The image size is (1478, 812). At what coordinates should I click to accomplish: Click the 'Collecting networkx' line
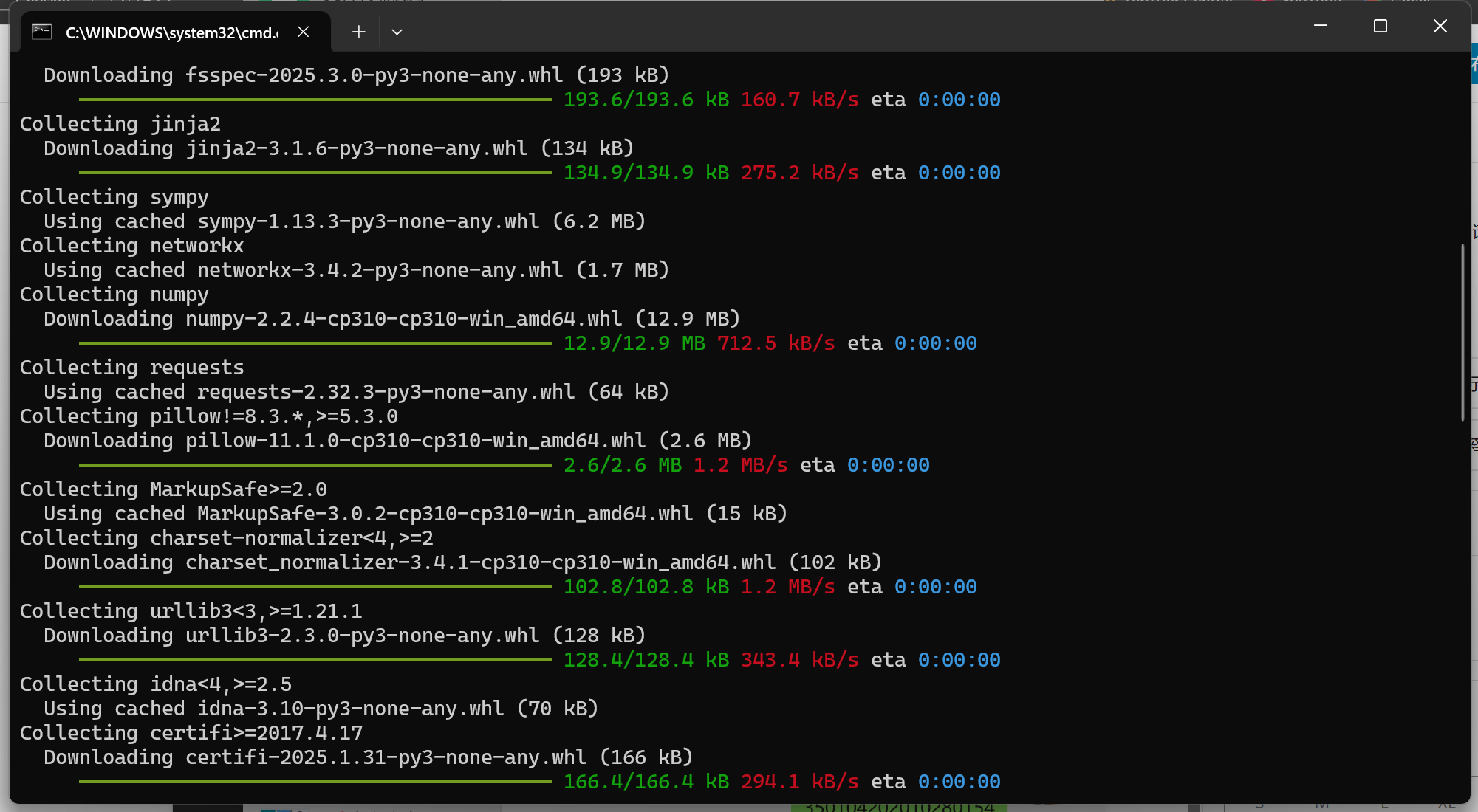point(132,246)
